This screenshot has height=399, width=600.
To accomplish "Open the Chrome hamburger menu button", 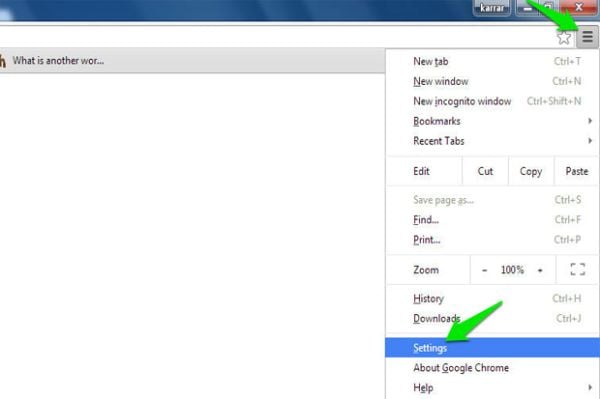I will [587, 37].
